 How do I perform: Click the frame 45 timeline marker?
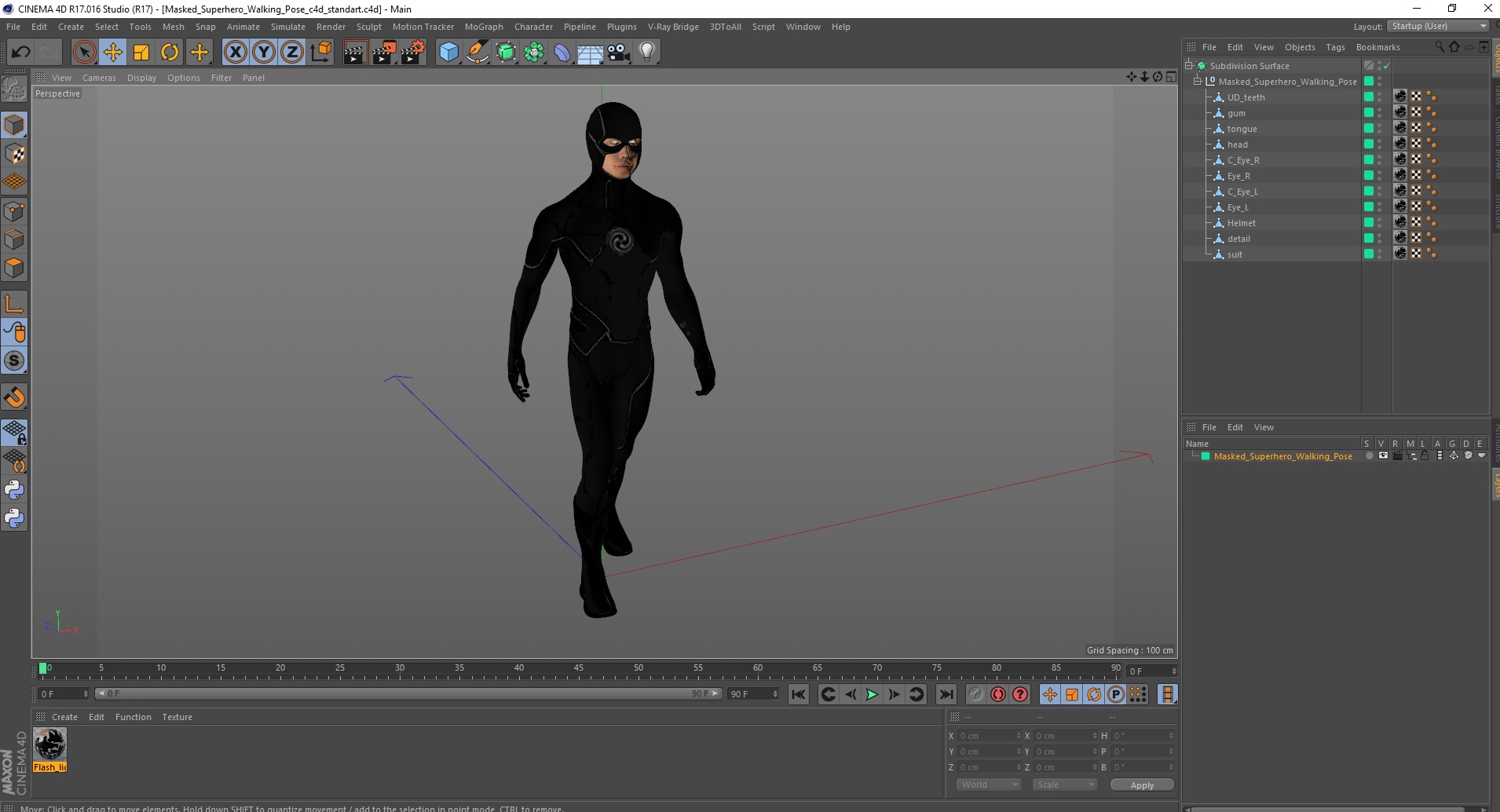578,669
